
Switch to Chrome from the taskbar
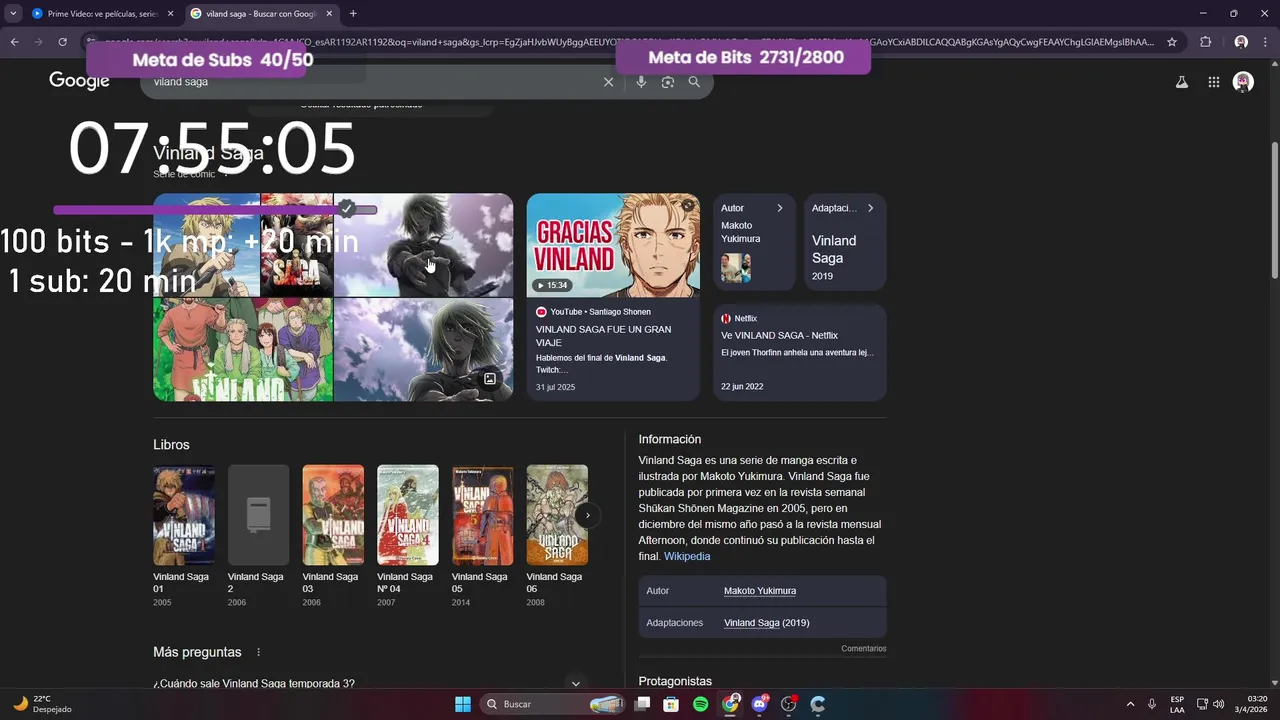point(730,704)
